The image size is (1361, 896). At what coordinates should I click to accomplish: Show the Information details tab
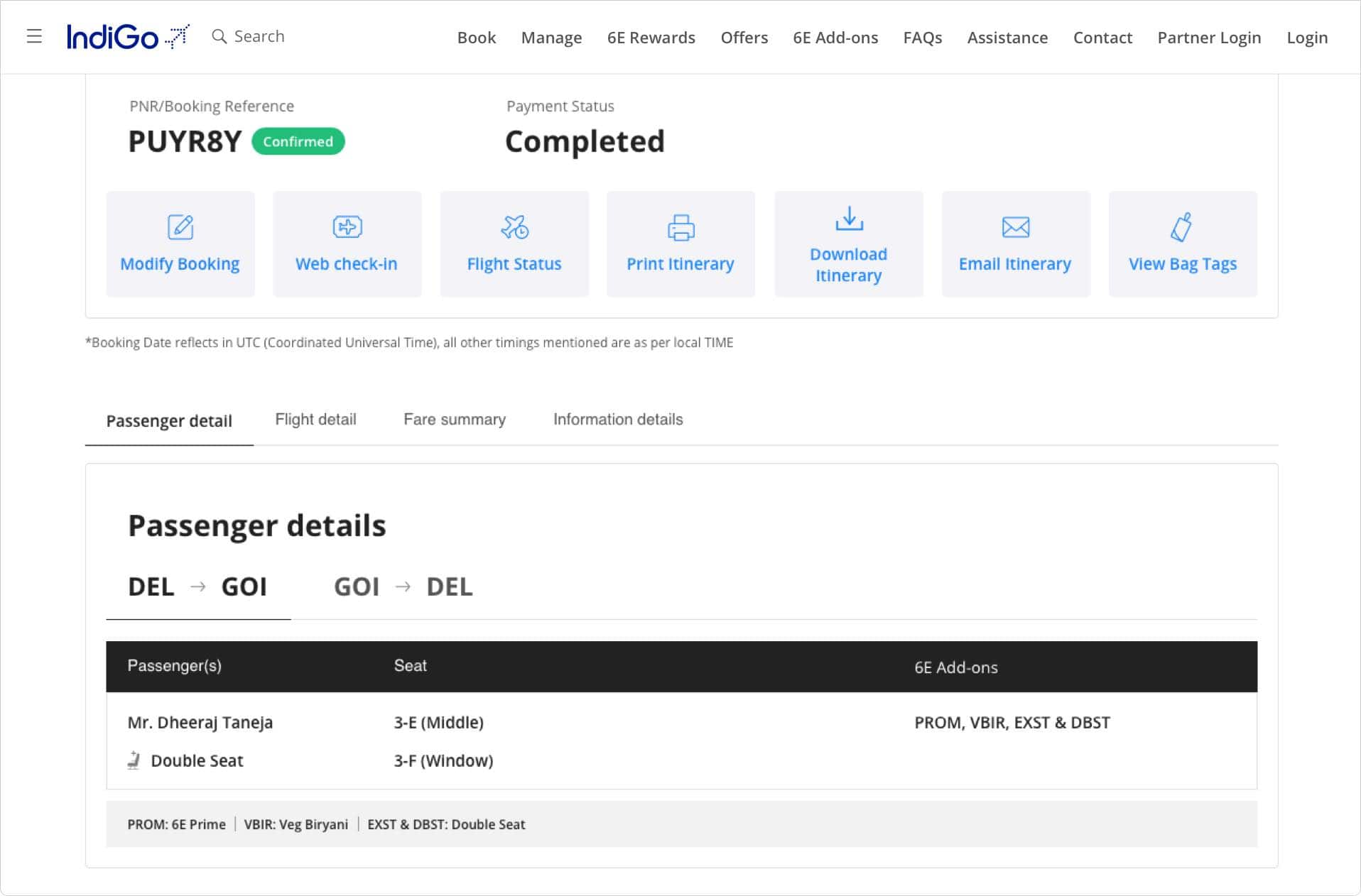tap(617, 420)
